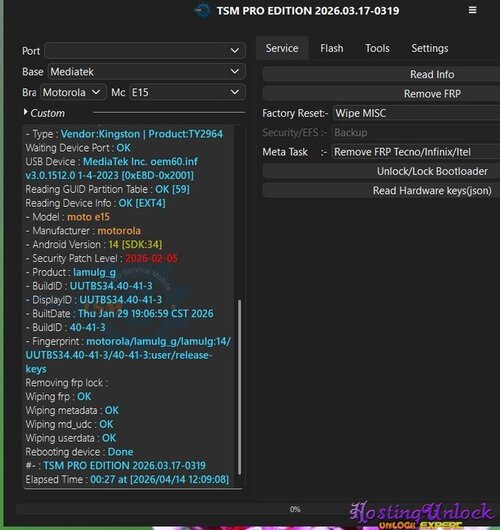Open the Brand Motorola dropdown
Screen dimensions: 500x530
73,92
